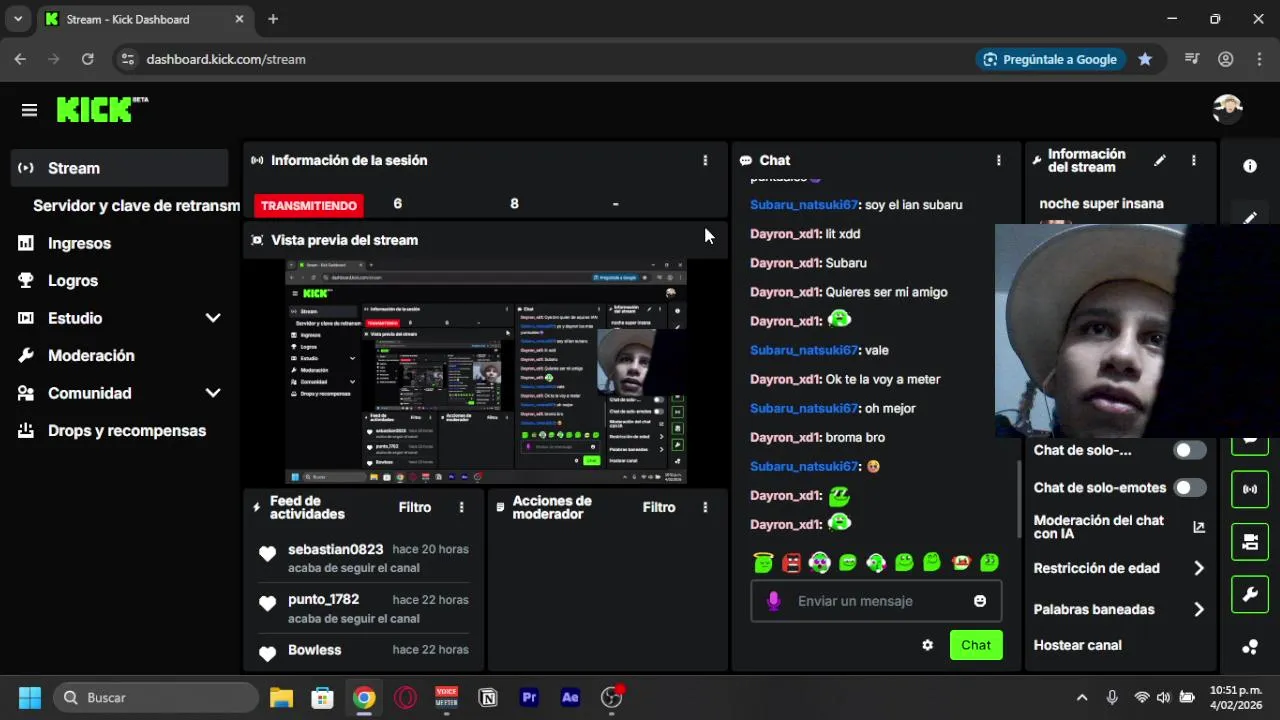The image size is (1280, 720).
Task: Click the info icon in right sidebar
Action: tap(1250, 166)
